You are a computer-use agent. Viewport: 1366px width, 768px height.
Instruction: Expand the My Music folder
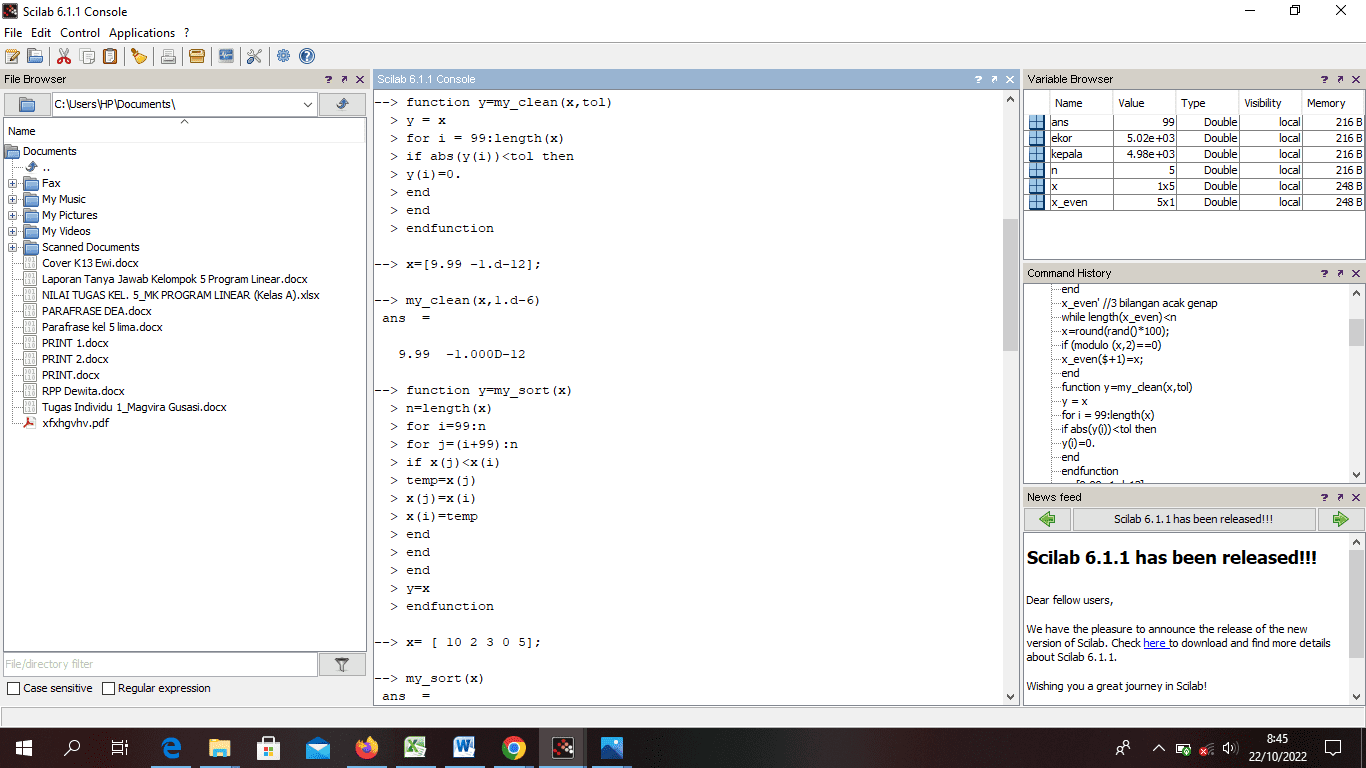pos(12,199)
